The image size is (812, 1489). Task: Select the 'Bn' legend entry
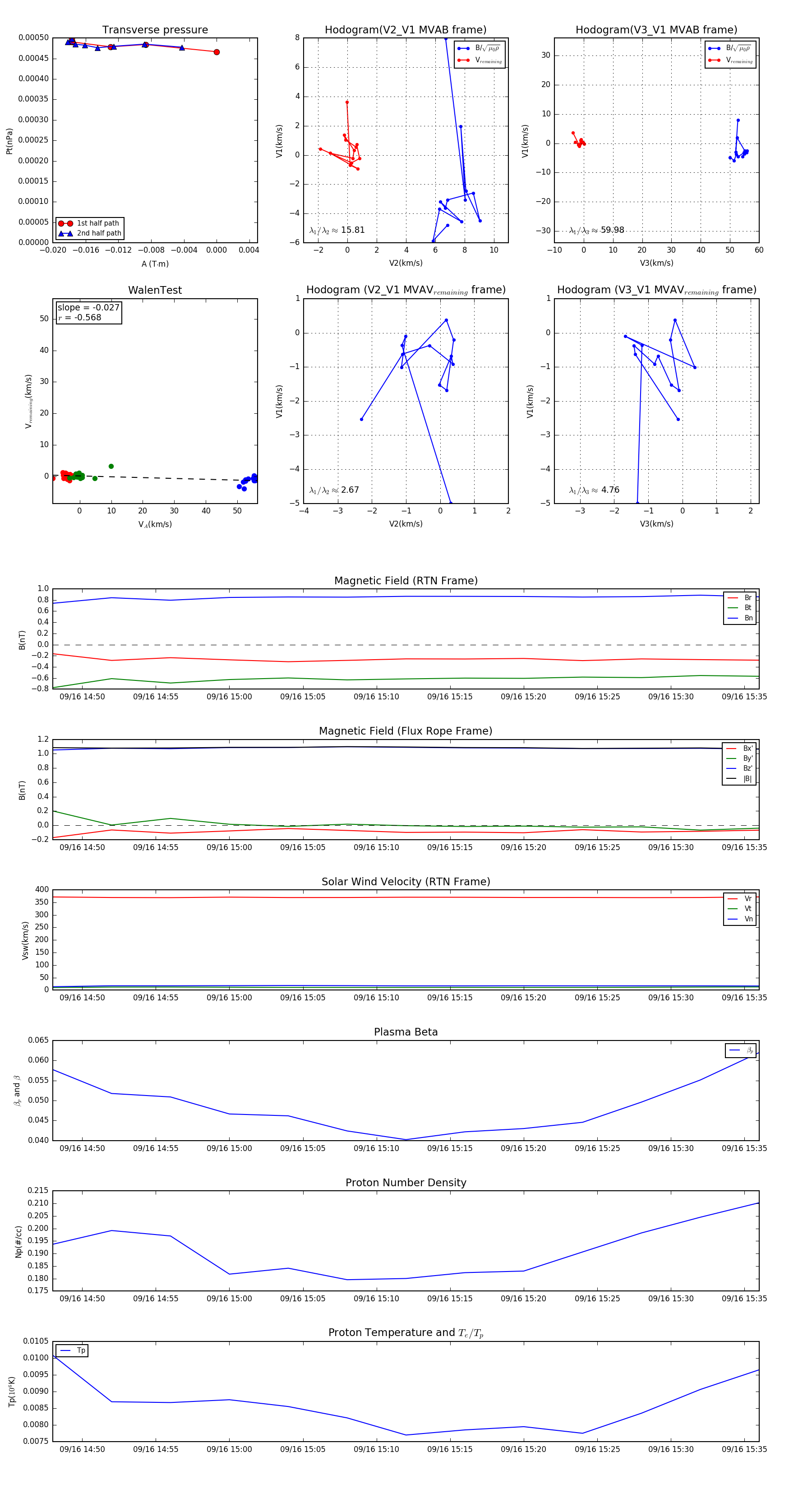click(740, 618)
